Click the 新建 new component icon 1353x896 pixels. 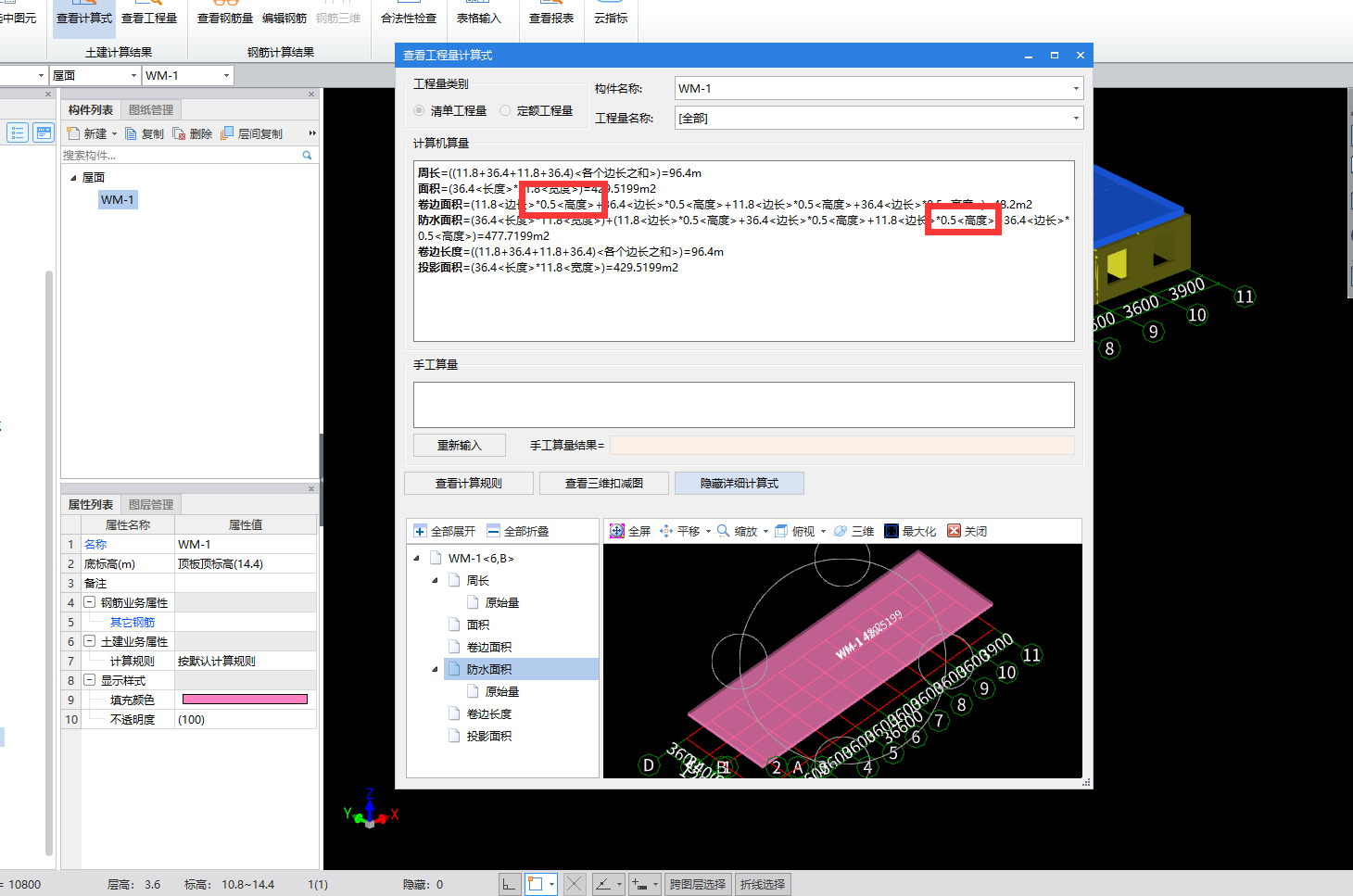[x=73, y=133]
